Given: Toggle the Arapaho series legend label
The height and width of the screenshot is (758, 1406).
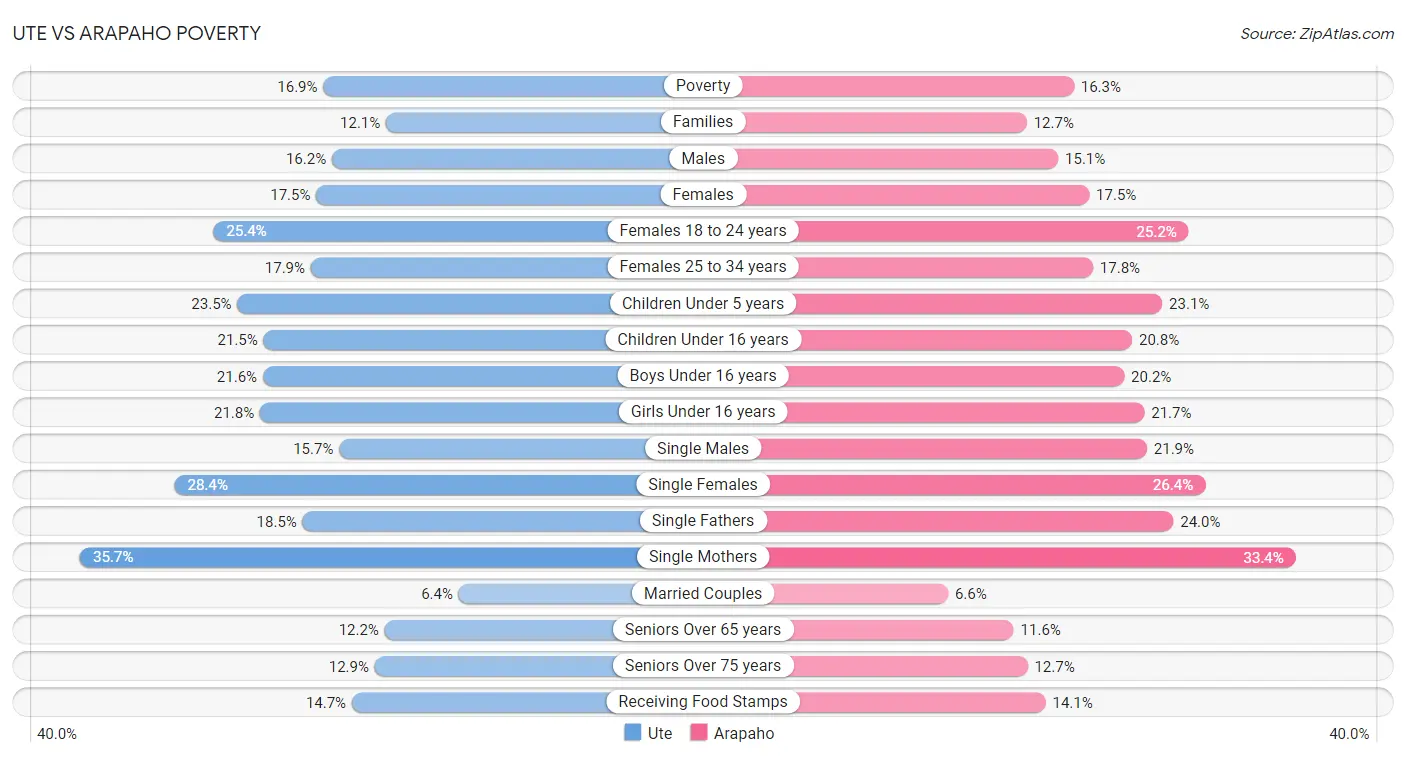Looking at the screenshot, I should 744,733.
